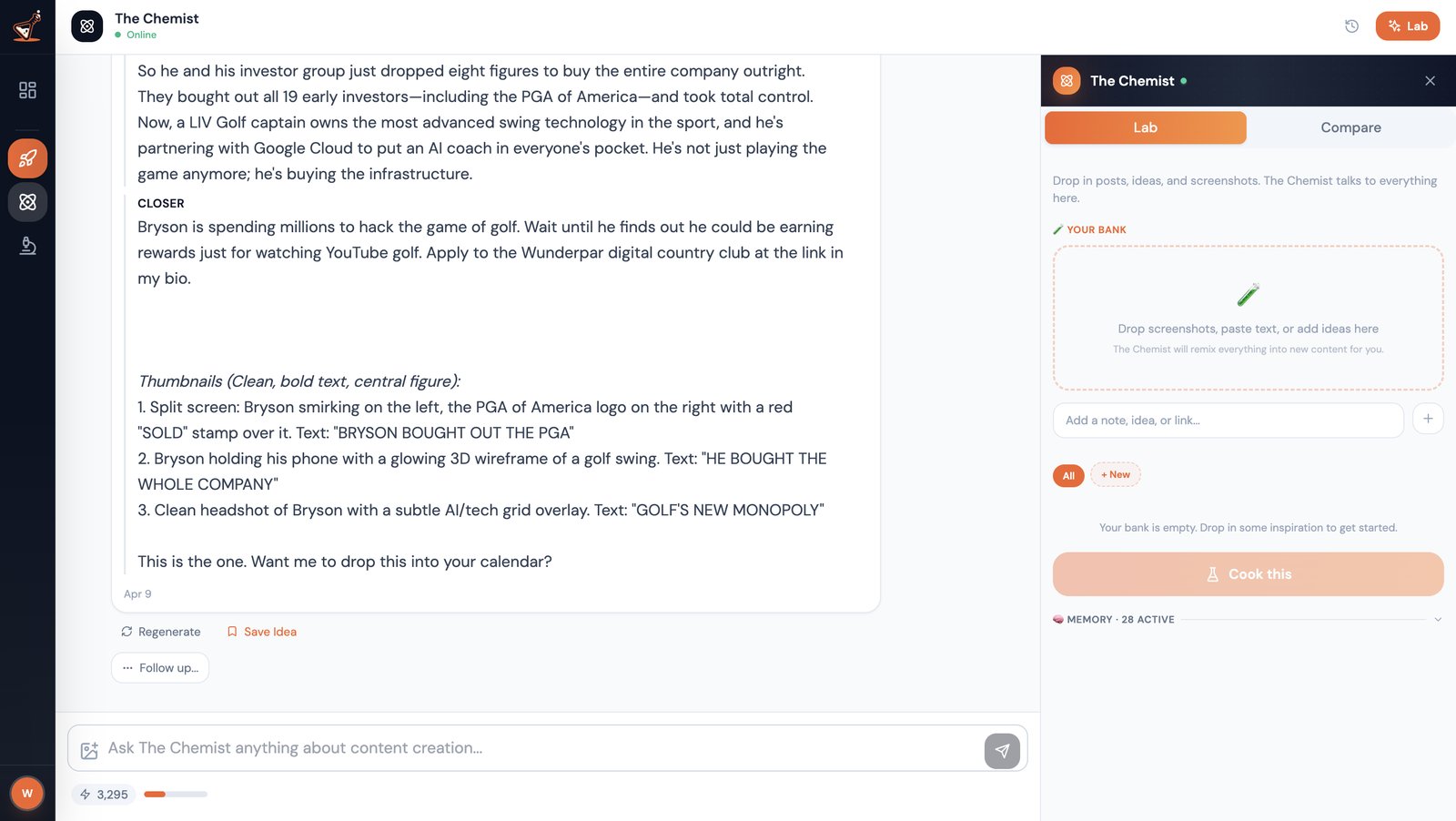
Task: Click the credits usage progress bar
Action: coord(176,795)
